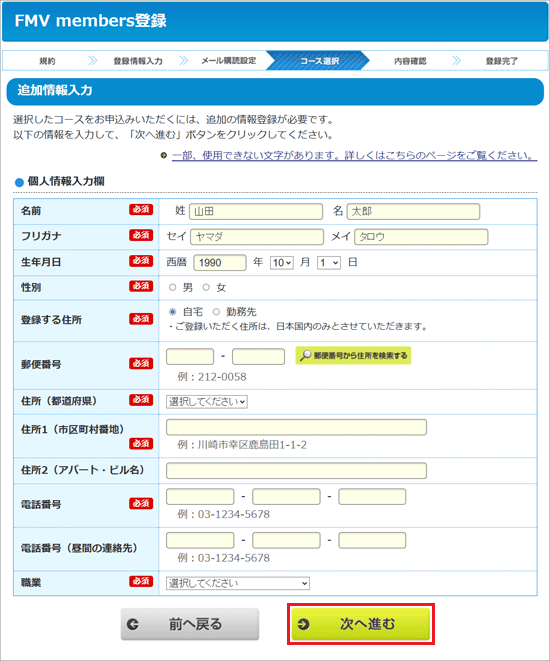Image resolution: width=550 pixels, height=661 pixels.
Task: Choose 勤務先 as registered address
Action: point(216,312)
